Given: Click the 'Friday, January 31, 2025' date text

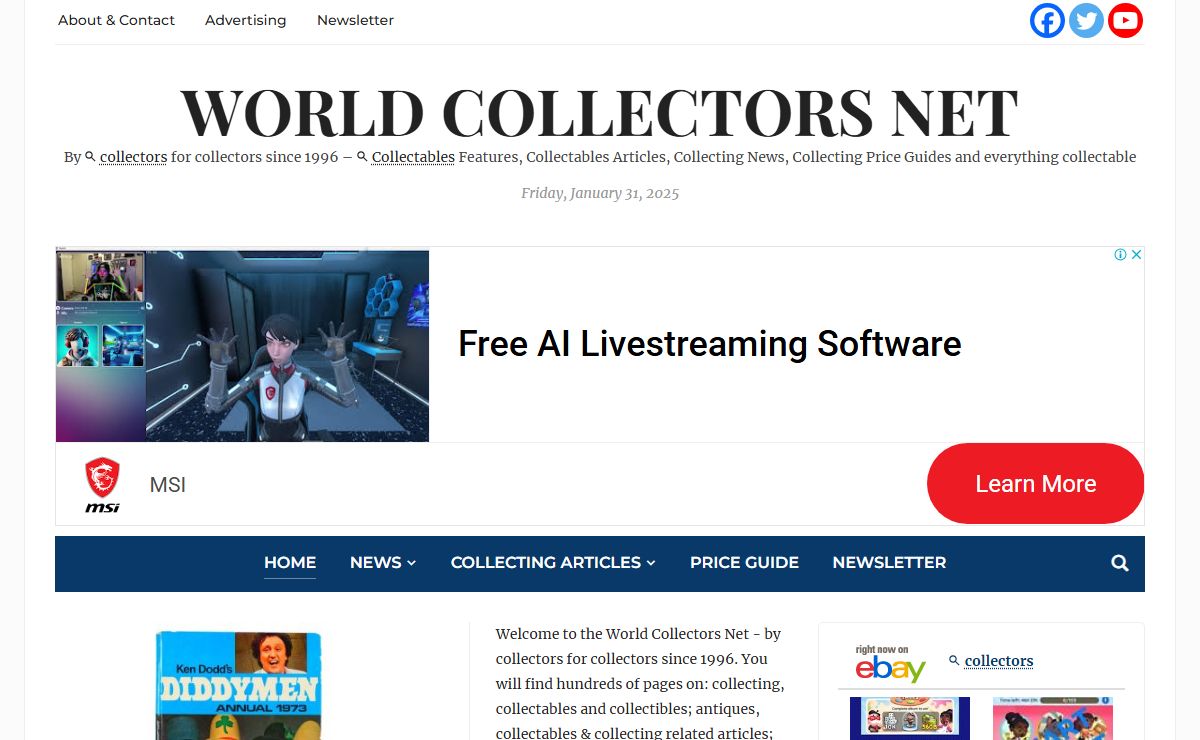Looking at the screenshot, I should 600,193.
